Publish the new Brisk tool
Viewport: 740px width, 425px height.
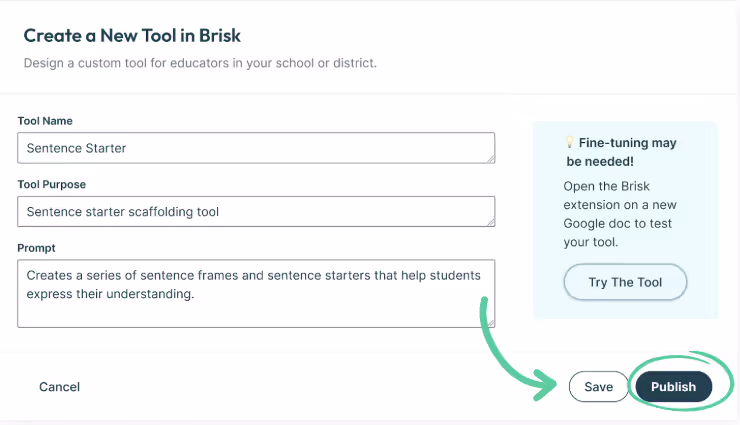[673, 387]
